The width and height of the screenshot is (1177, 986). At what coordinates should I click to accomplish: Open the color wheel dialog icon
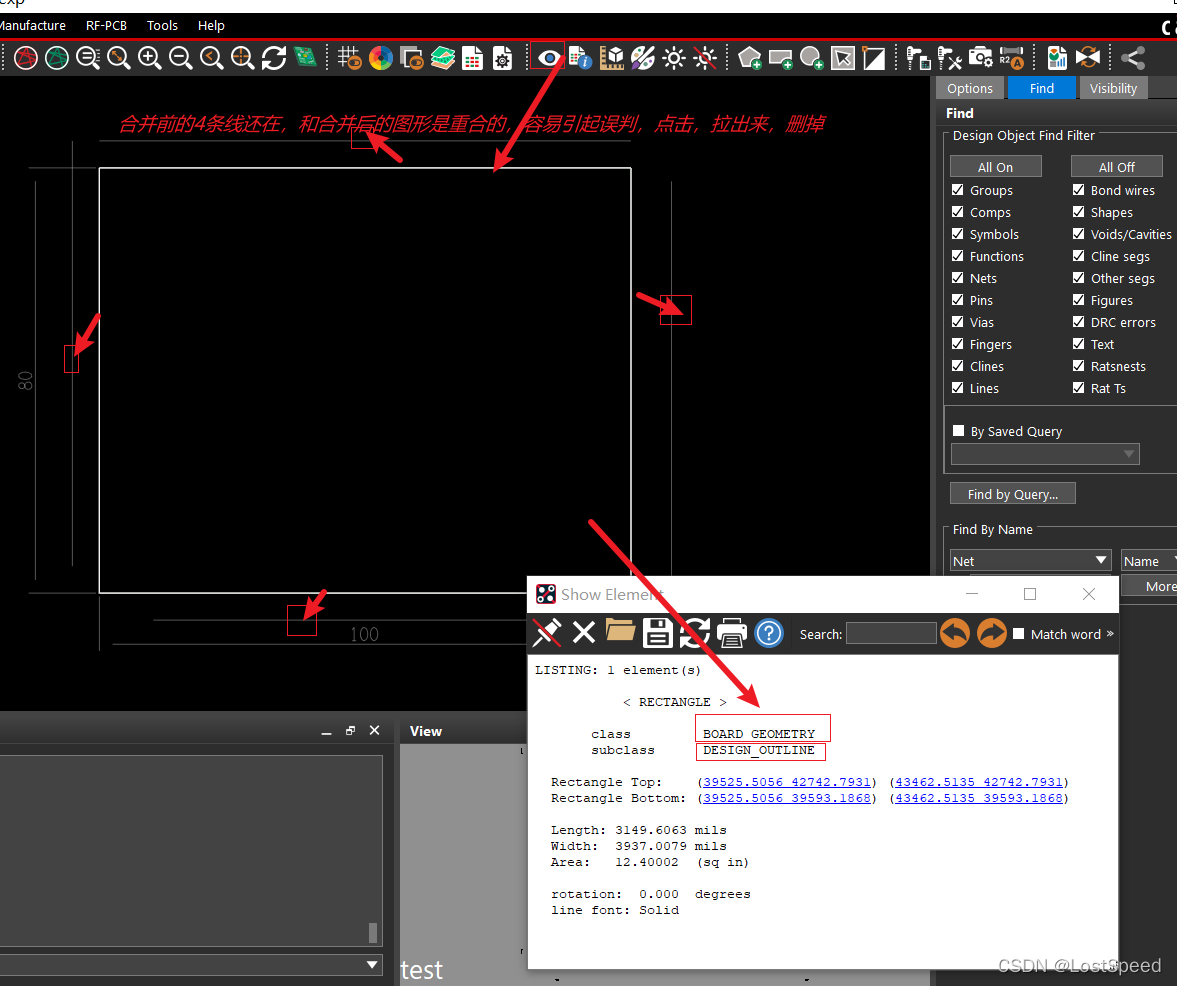tap(381, 58)
